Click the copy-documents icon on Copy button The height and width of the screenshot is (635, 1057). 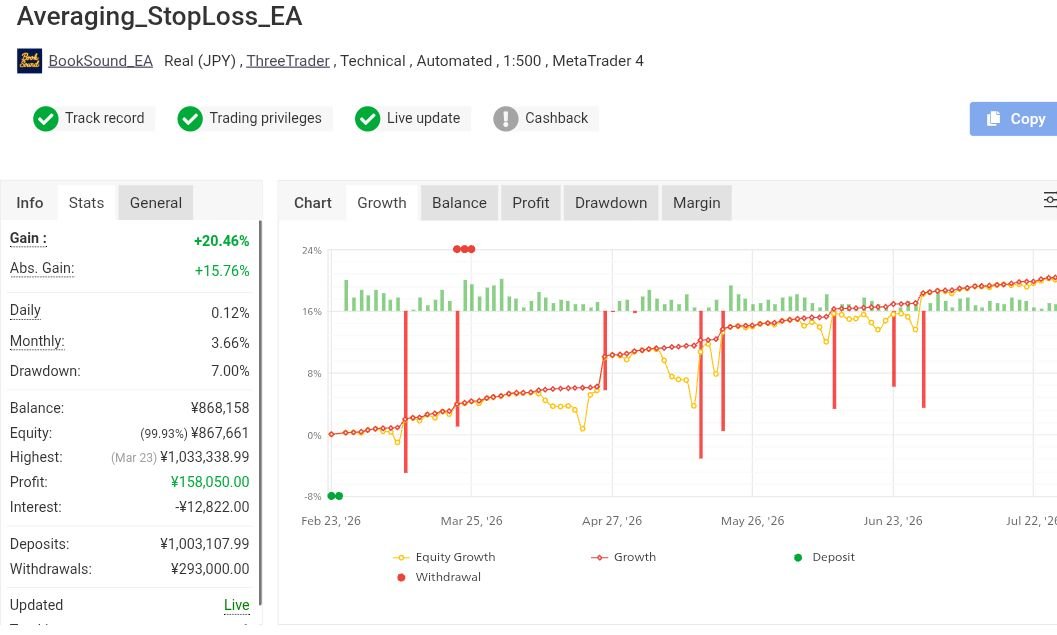pos(994,119)
